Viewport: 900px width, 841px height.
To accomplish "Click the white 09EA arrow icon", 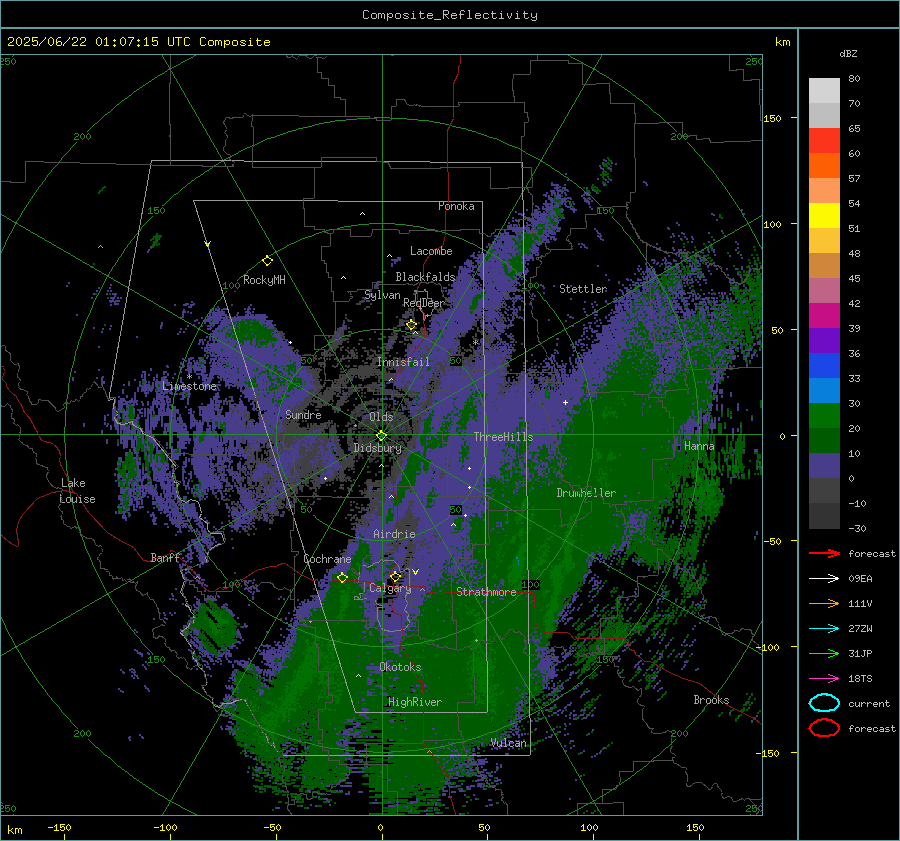I will coord(824,579).
